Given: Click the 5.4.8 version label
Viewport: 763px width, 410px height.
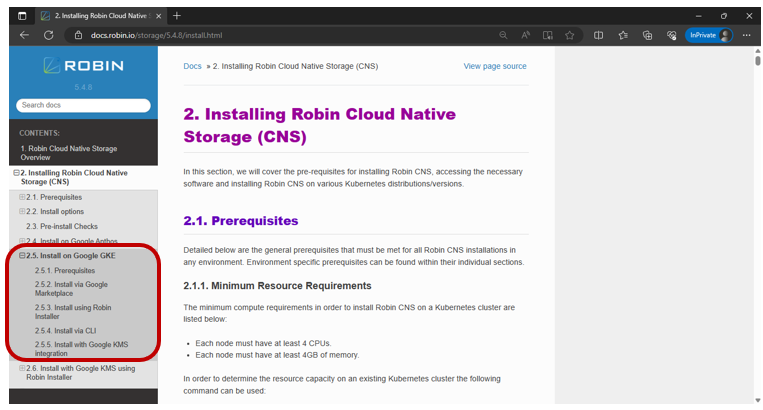Looking at the screenshot, I should point(83,88).
